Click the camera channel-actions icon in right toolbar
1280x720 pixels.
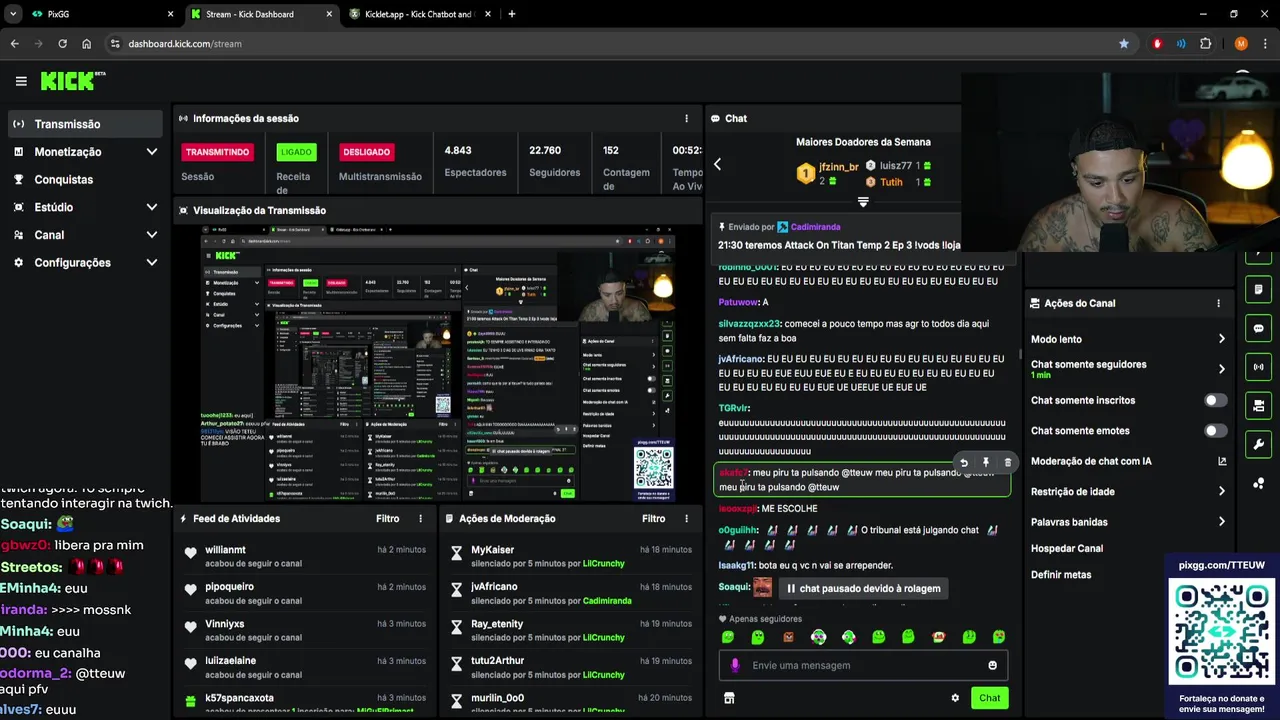[x=1258, y=406]
